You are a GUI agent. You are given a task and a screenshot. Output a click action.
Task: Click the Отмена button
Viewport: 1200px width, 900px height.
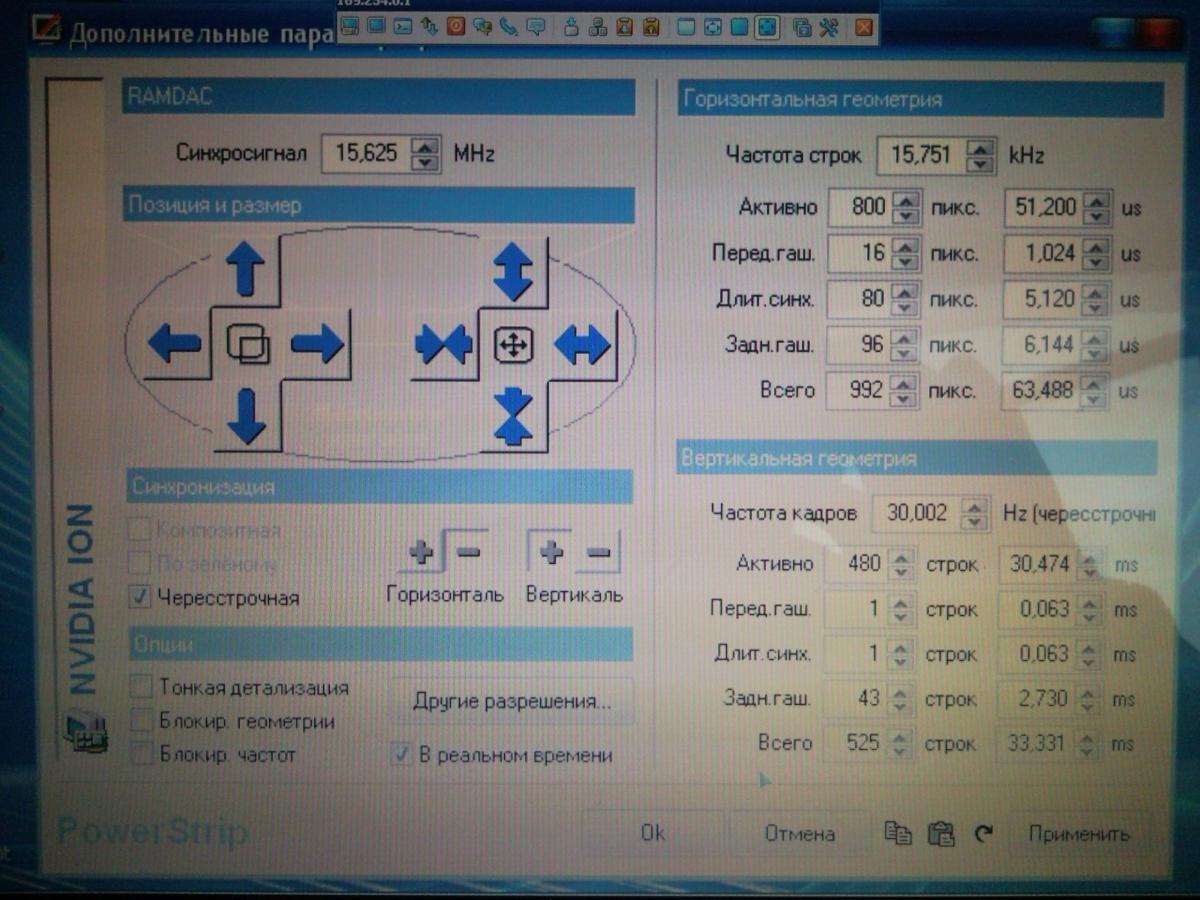pos(799,833)
